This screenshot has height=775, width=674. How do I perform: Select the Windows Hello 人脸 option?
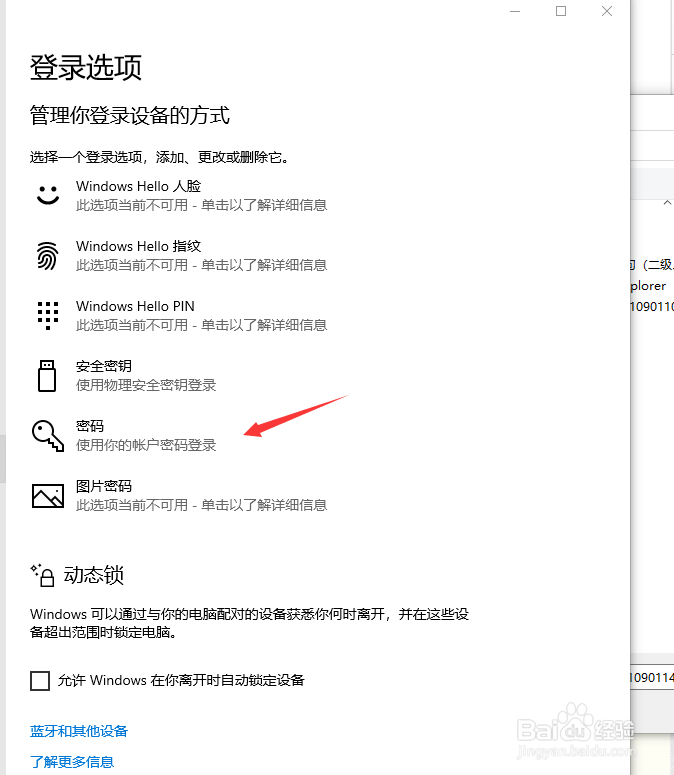tap(178, 195)
